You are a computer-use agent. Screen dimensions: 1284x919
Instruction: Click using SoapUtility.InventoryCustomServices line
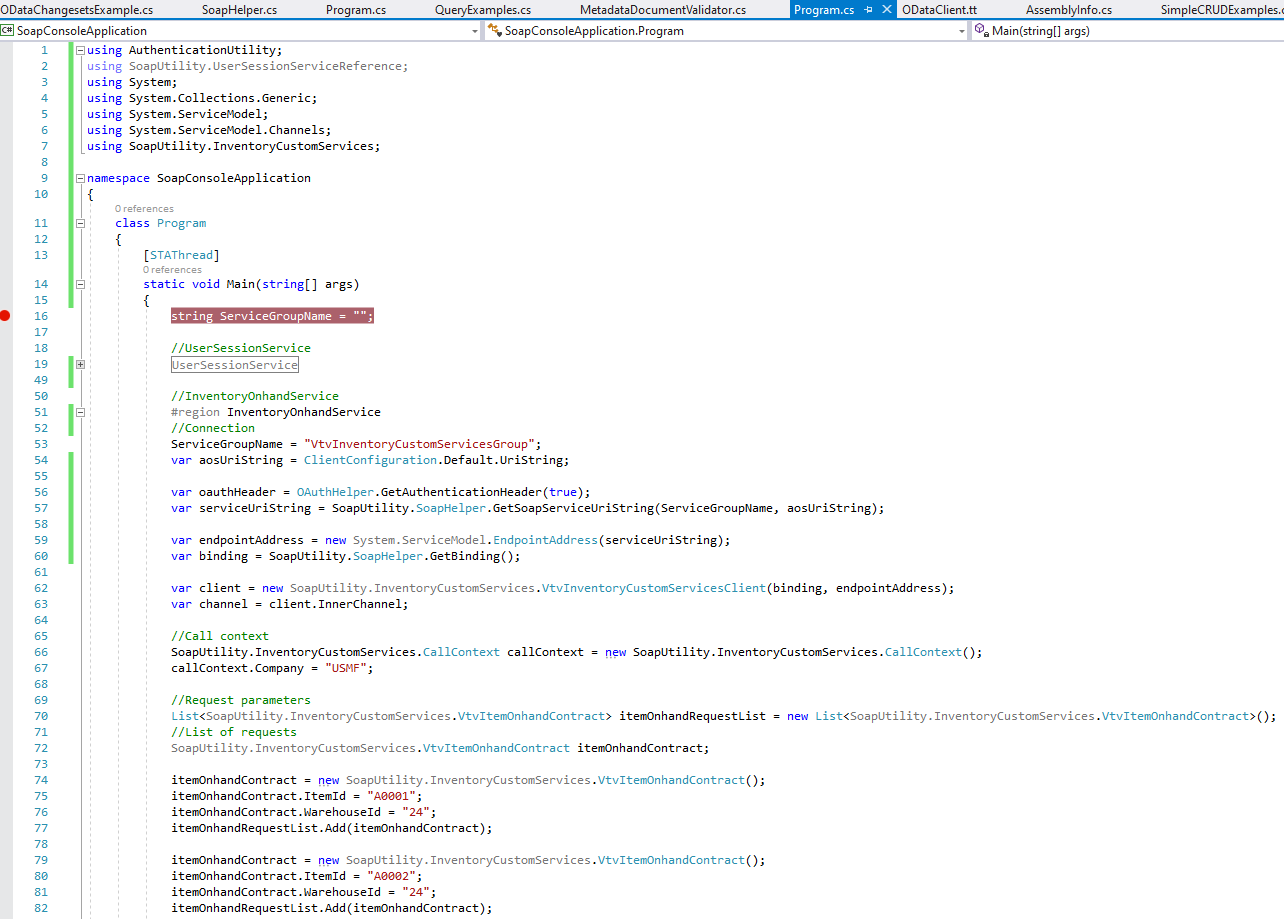click(234, 146)
